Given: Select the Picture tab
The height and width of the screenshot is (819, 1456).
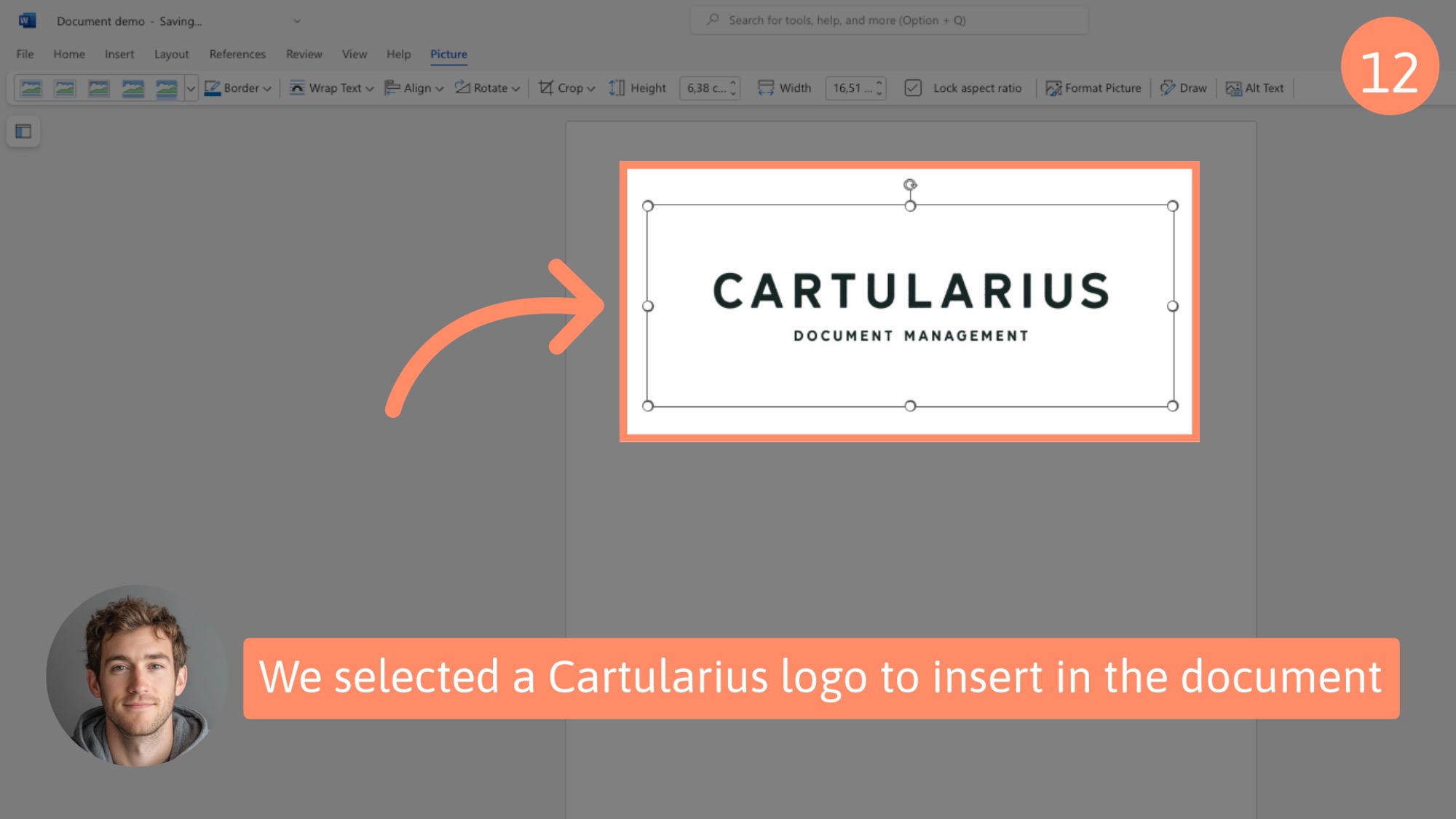Looking at the screenshot, I should tap(448, 54).
